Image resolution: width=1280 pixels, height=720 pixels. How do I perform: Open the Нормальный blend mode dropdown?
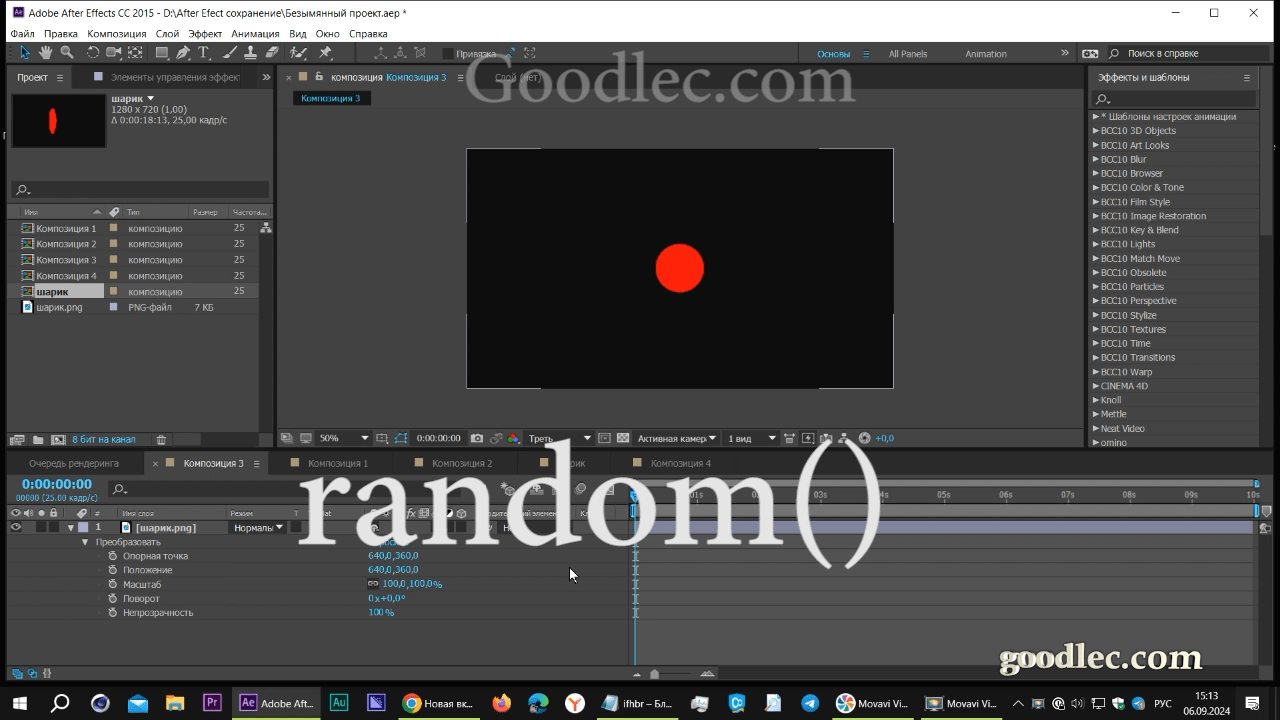(x=258, y=527)
